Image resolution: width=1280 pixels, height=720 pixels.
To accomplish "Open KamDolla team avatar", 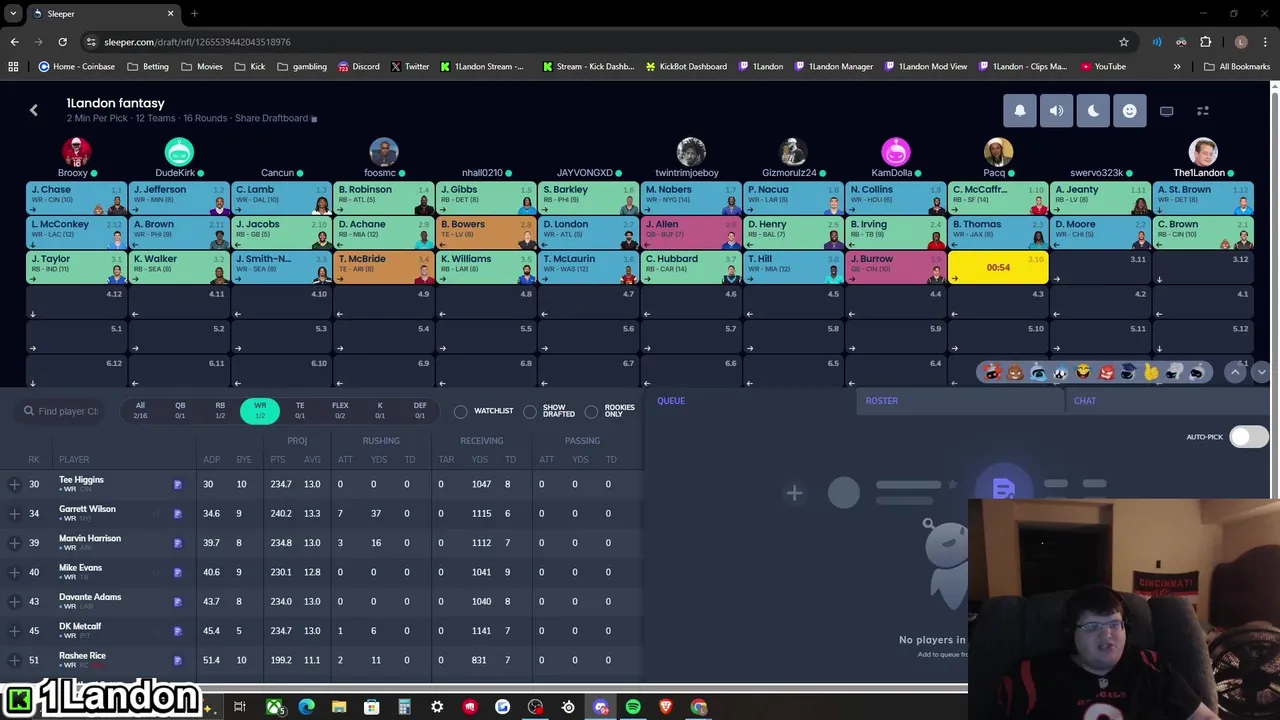I will [x=895, y=152].
